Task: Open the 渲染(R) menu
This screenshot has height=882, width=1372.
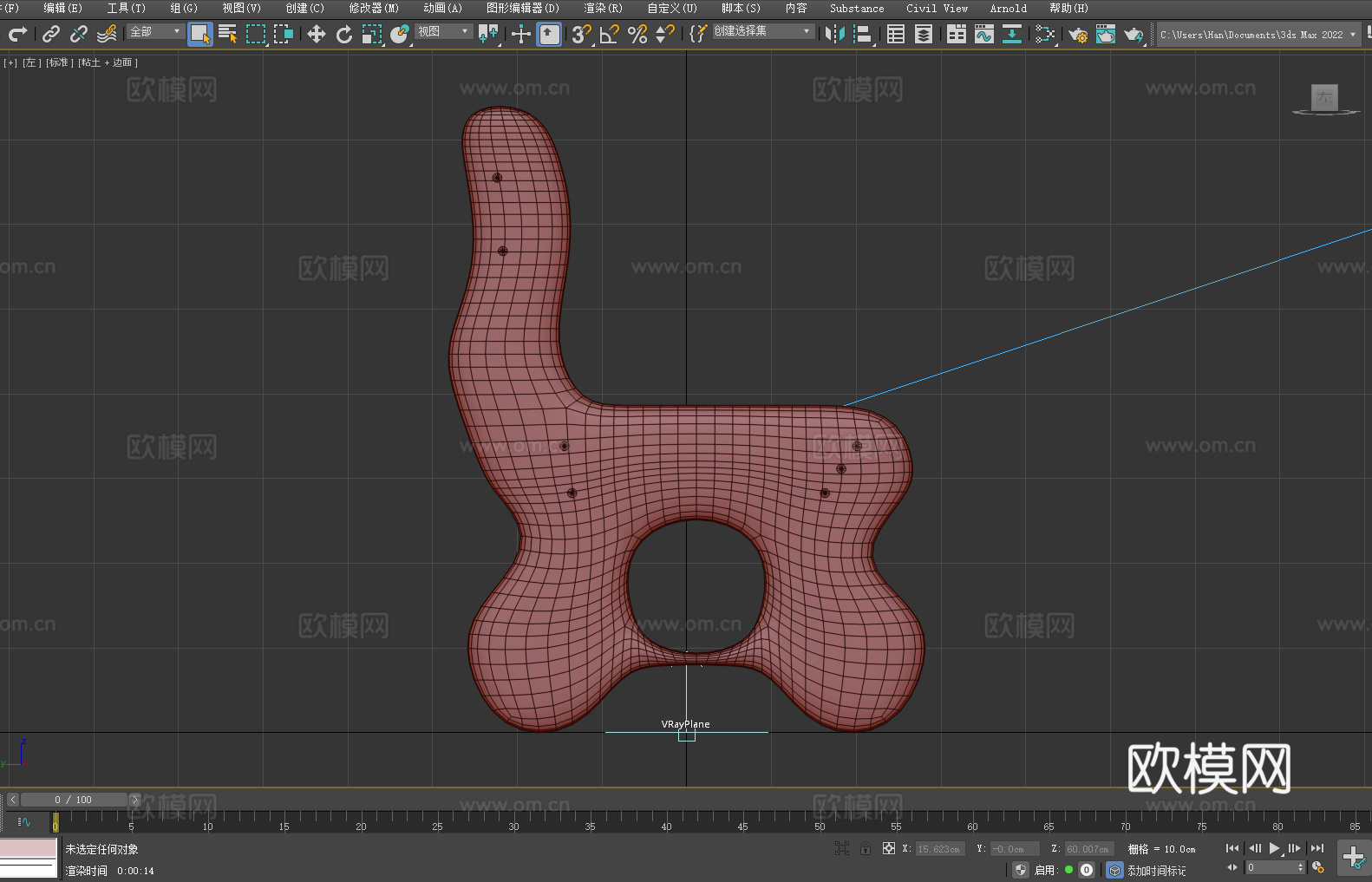Action: 603,8
